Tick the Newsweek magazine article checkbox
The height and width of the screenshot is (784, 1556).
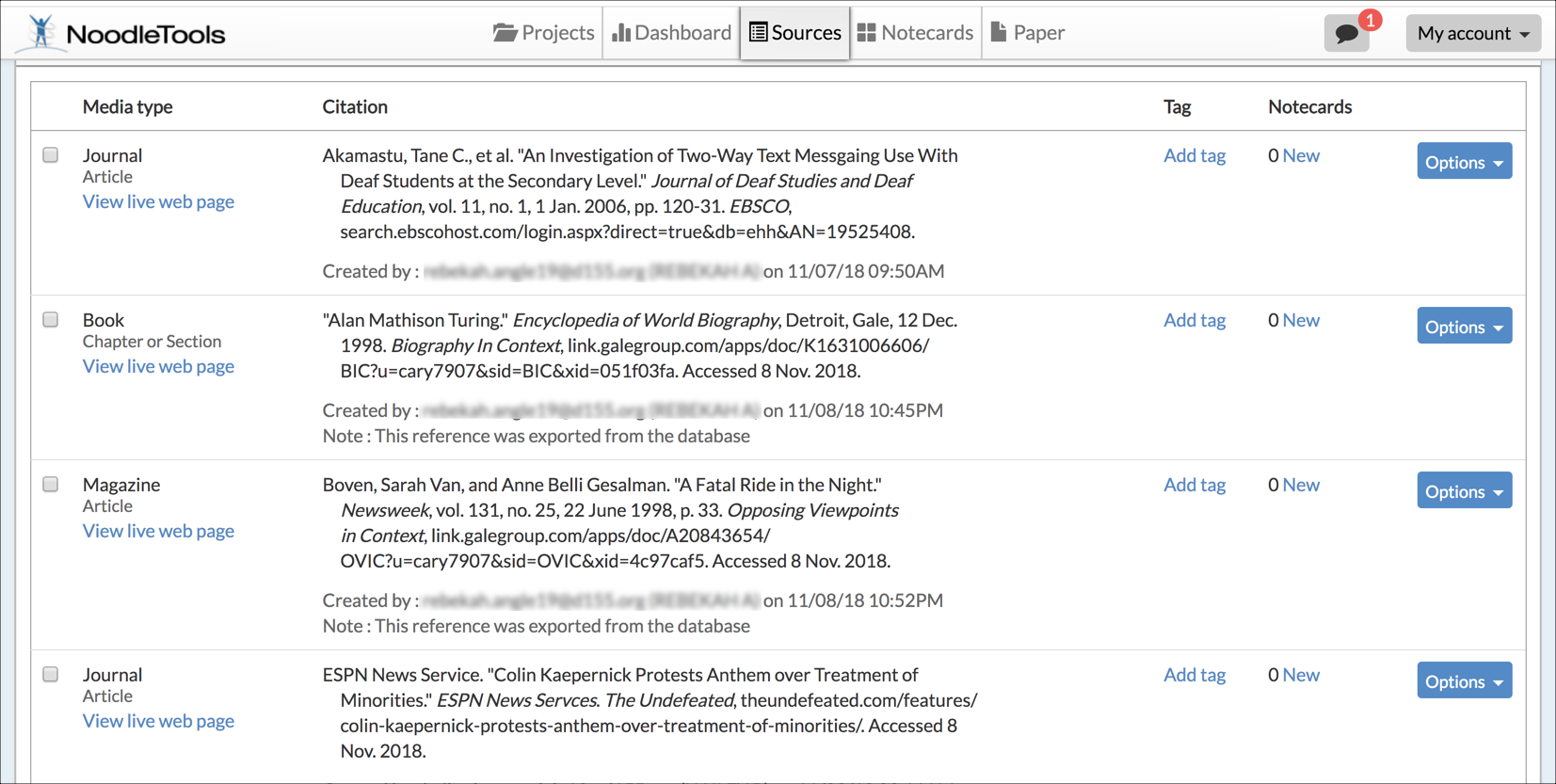pos(51,485)
